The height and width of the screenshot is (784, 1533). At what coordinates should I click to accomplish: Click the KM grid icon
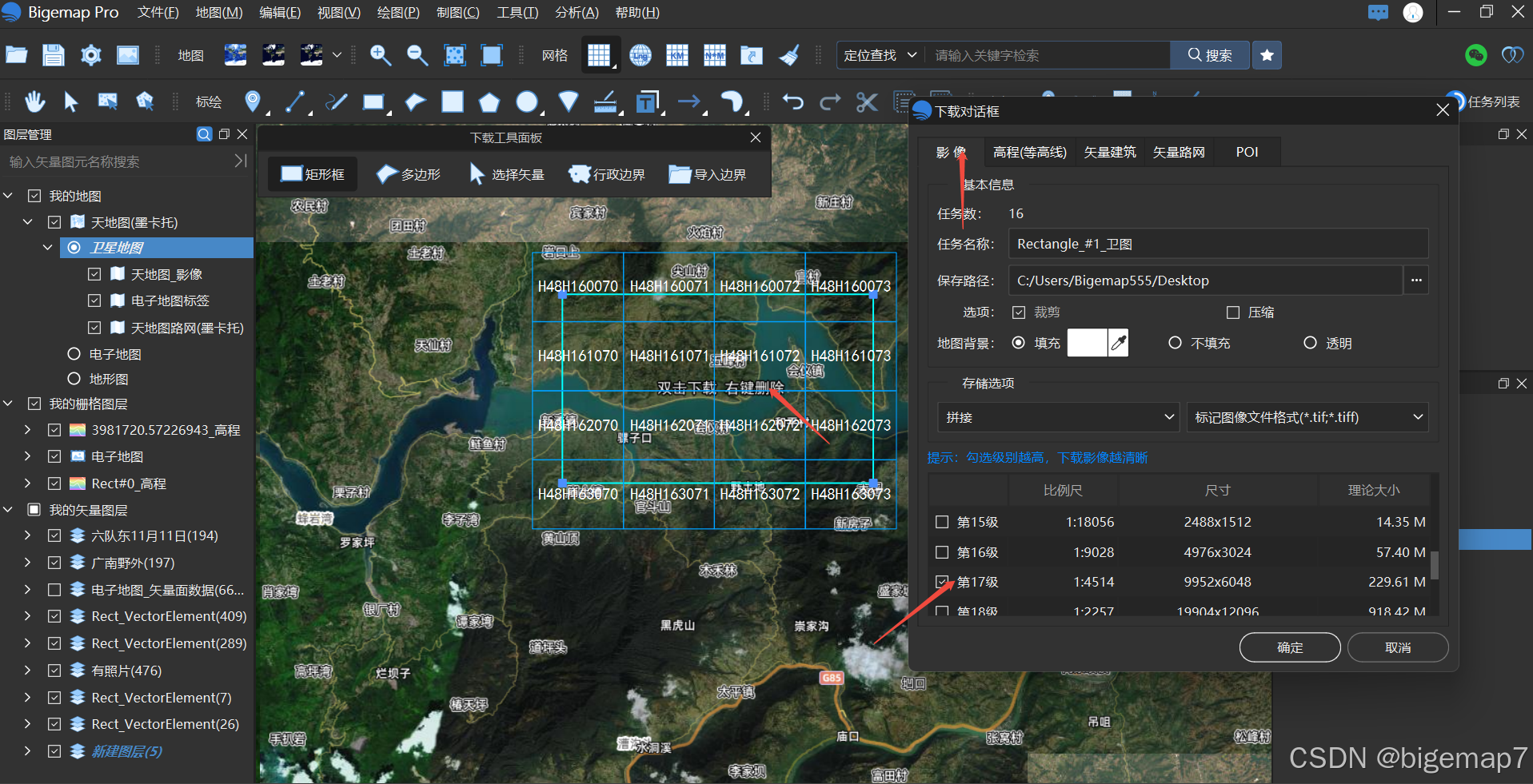[677, 55]
